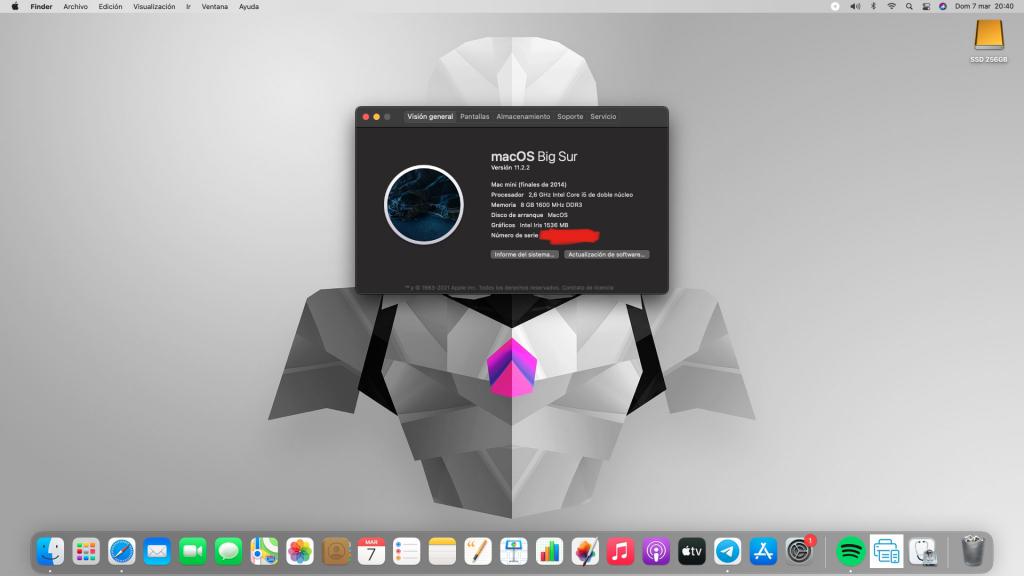Launch Spotify from the Dock
The height and width of the screenshot is (576, 1024).
tap(850, 551)
